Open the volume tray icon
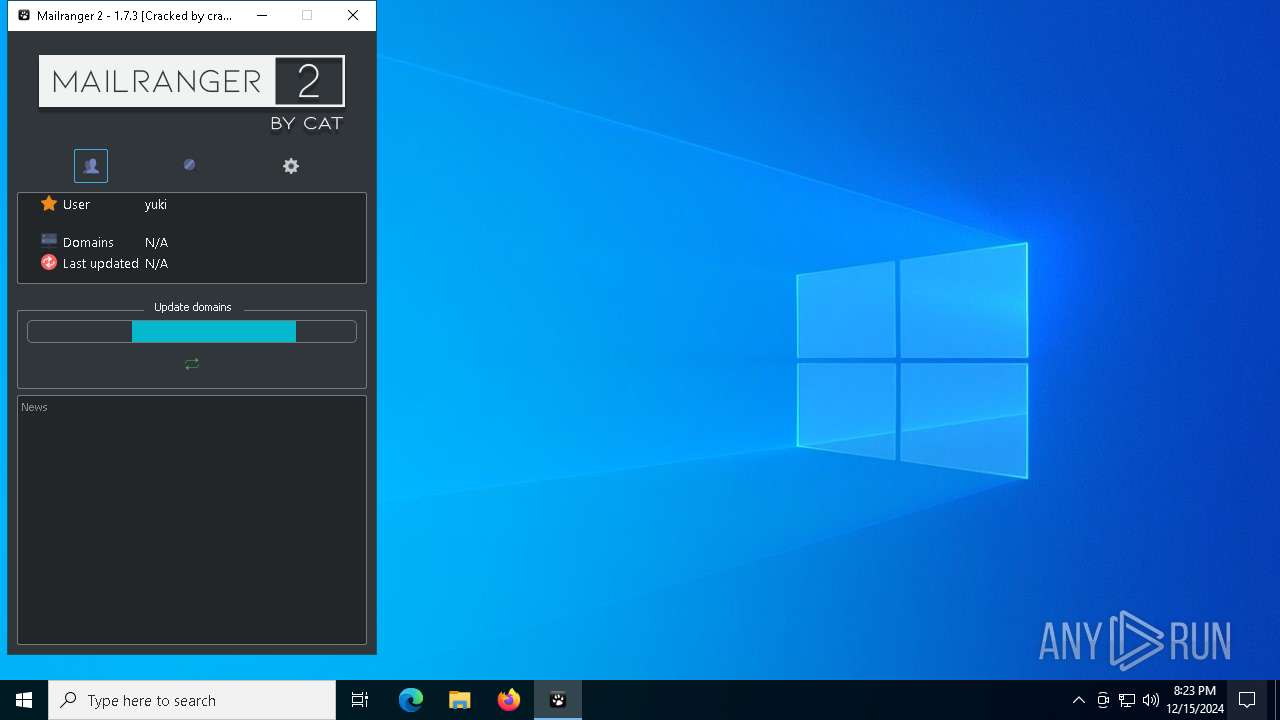 coord(1151,700)
